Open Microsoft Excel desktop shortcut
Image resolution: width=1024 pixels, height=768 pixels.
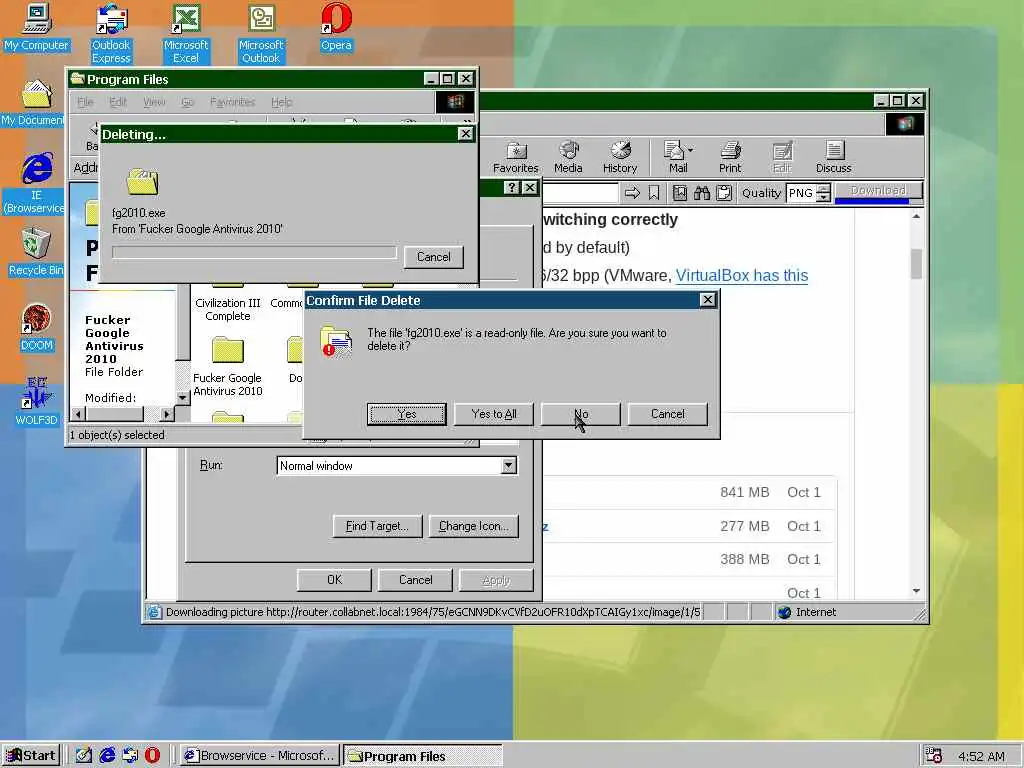click(x=186, y=33)
